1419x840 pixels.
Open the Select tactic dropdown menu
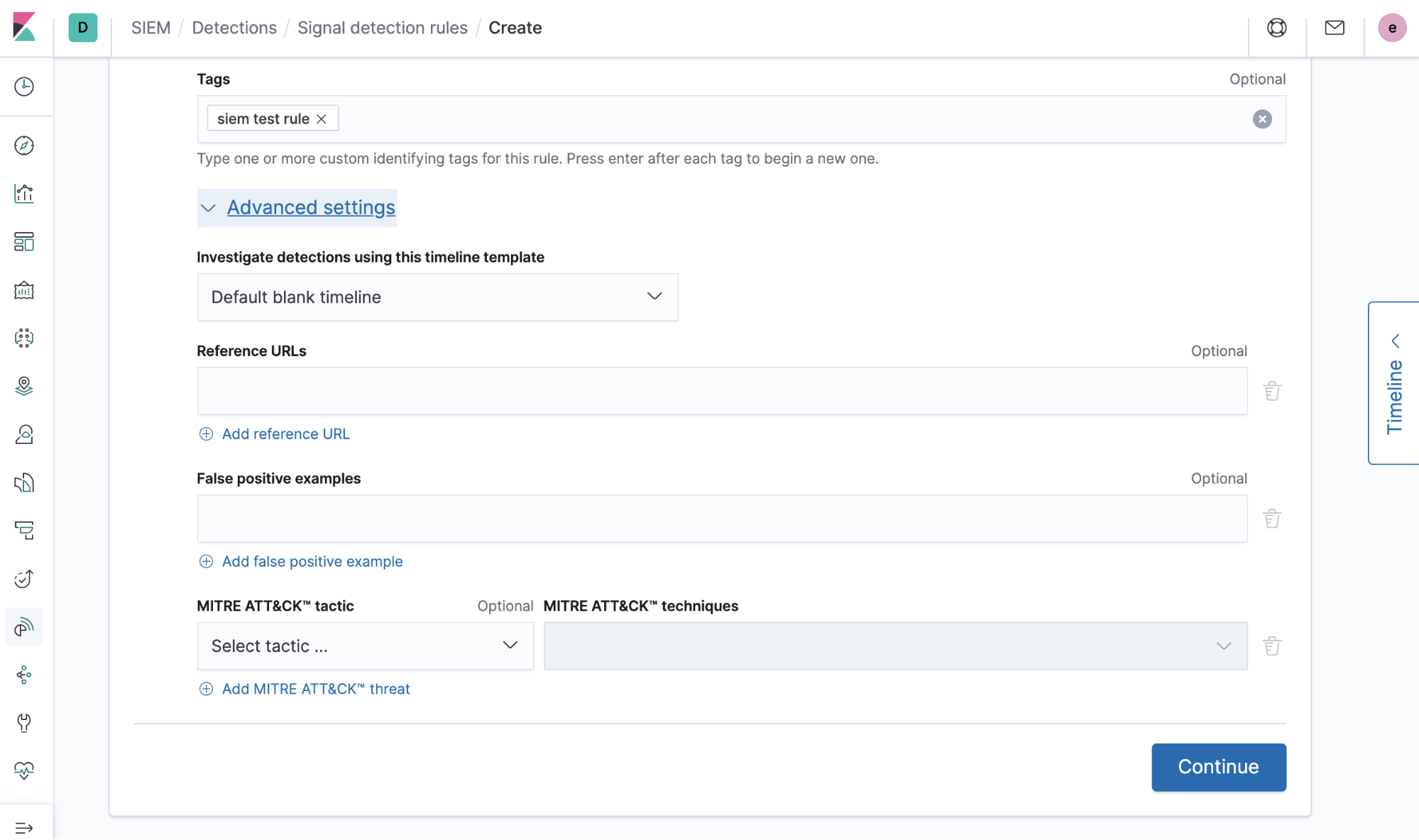point(364,645)
